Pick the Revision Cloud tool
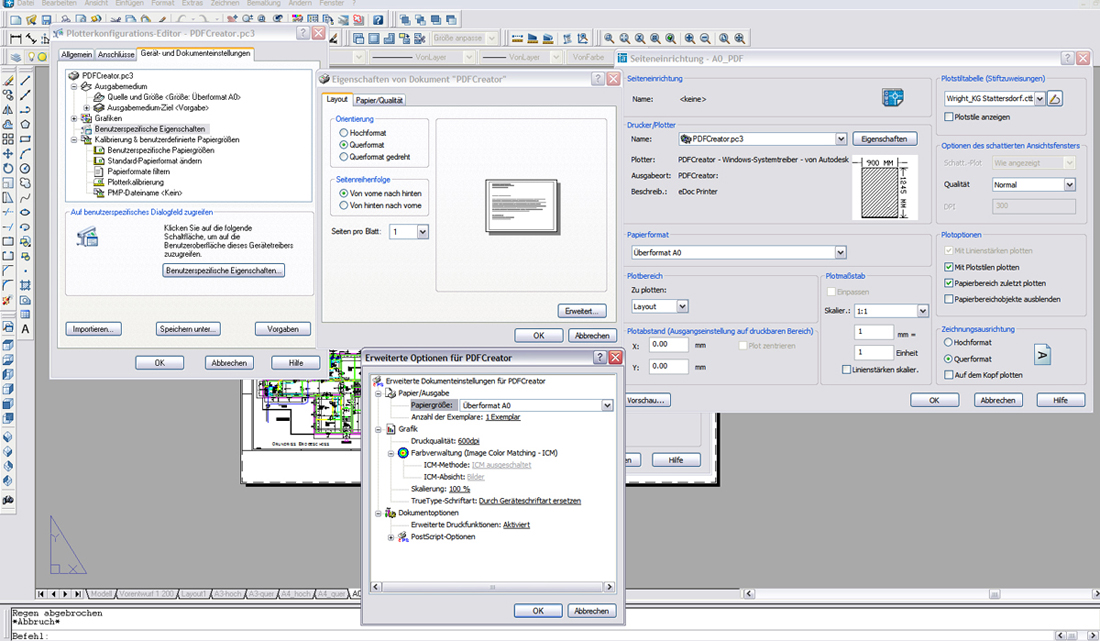The height and width of the screenshot is (641, 1100). click(x=25, y=183)
